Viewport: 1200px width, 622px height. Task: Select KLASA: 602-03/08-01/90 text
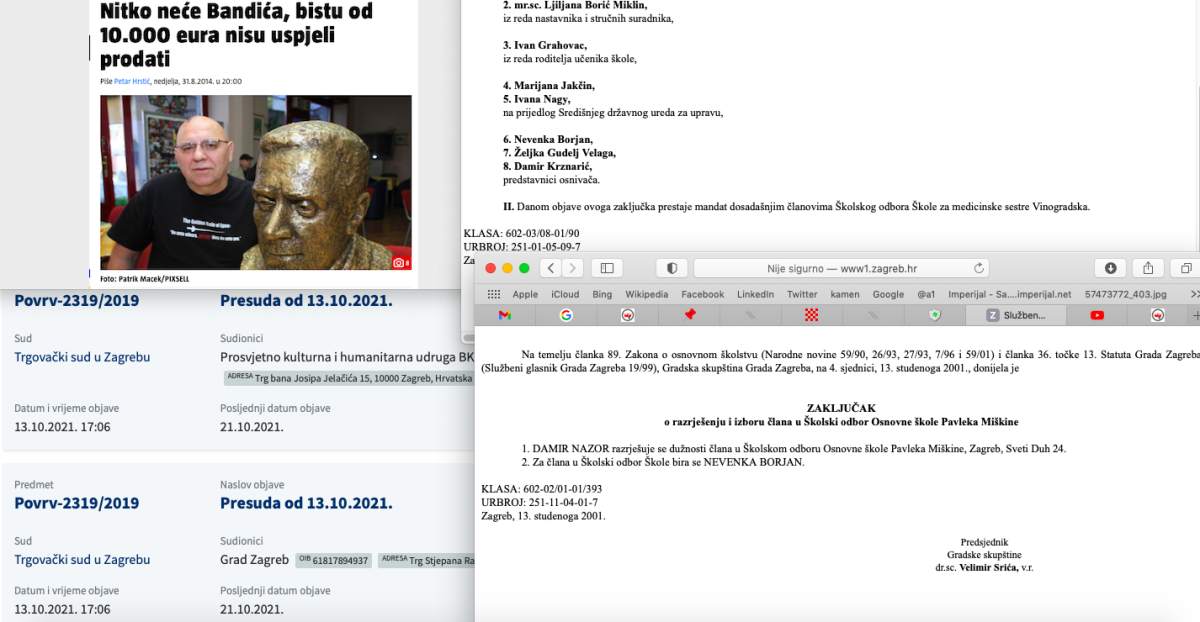[522, 233]
